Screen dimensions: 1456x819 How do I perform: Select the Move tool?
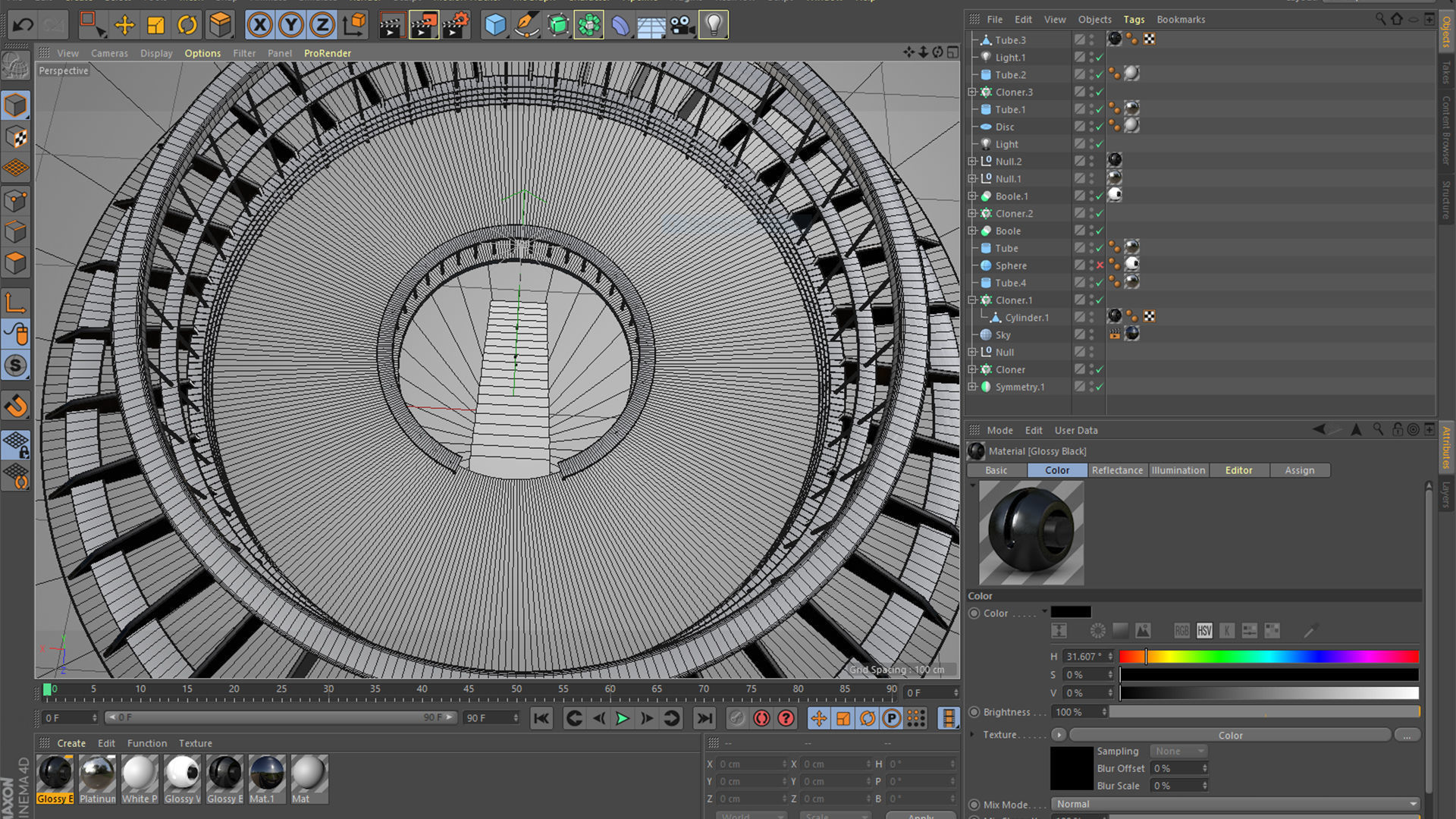tap(124, 25)
